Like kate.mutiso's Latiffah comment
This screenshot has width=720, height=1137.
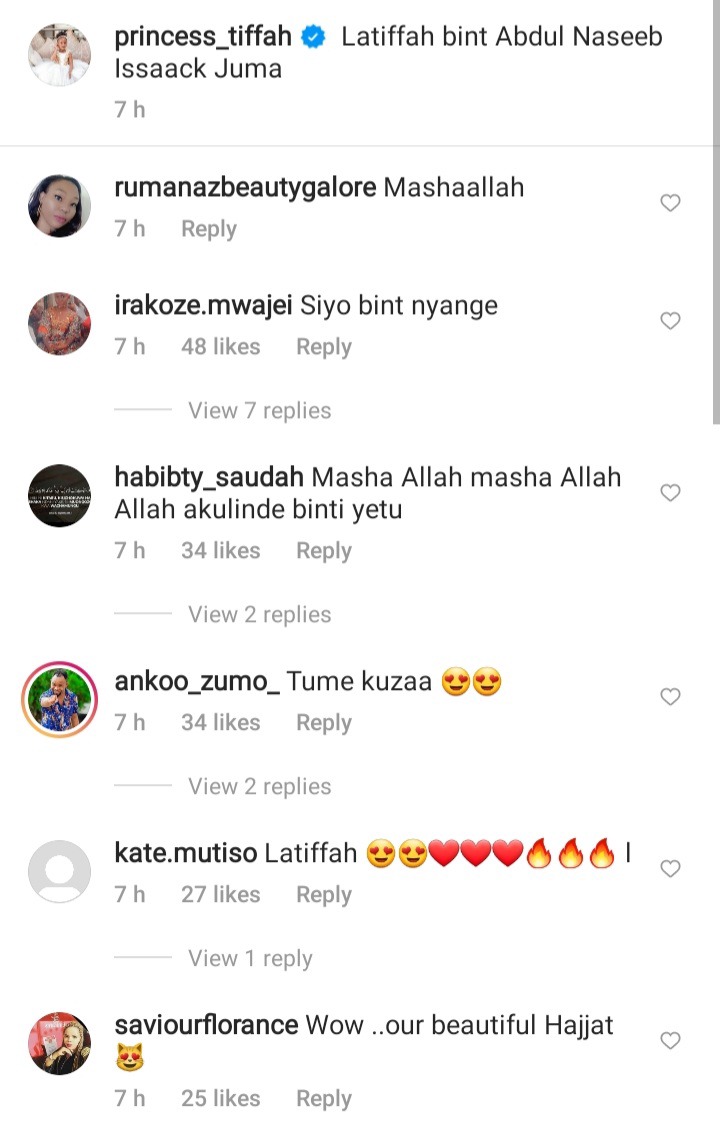[670, 868]
